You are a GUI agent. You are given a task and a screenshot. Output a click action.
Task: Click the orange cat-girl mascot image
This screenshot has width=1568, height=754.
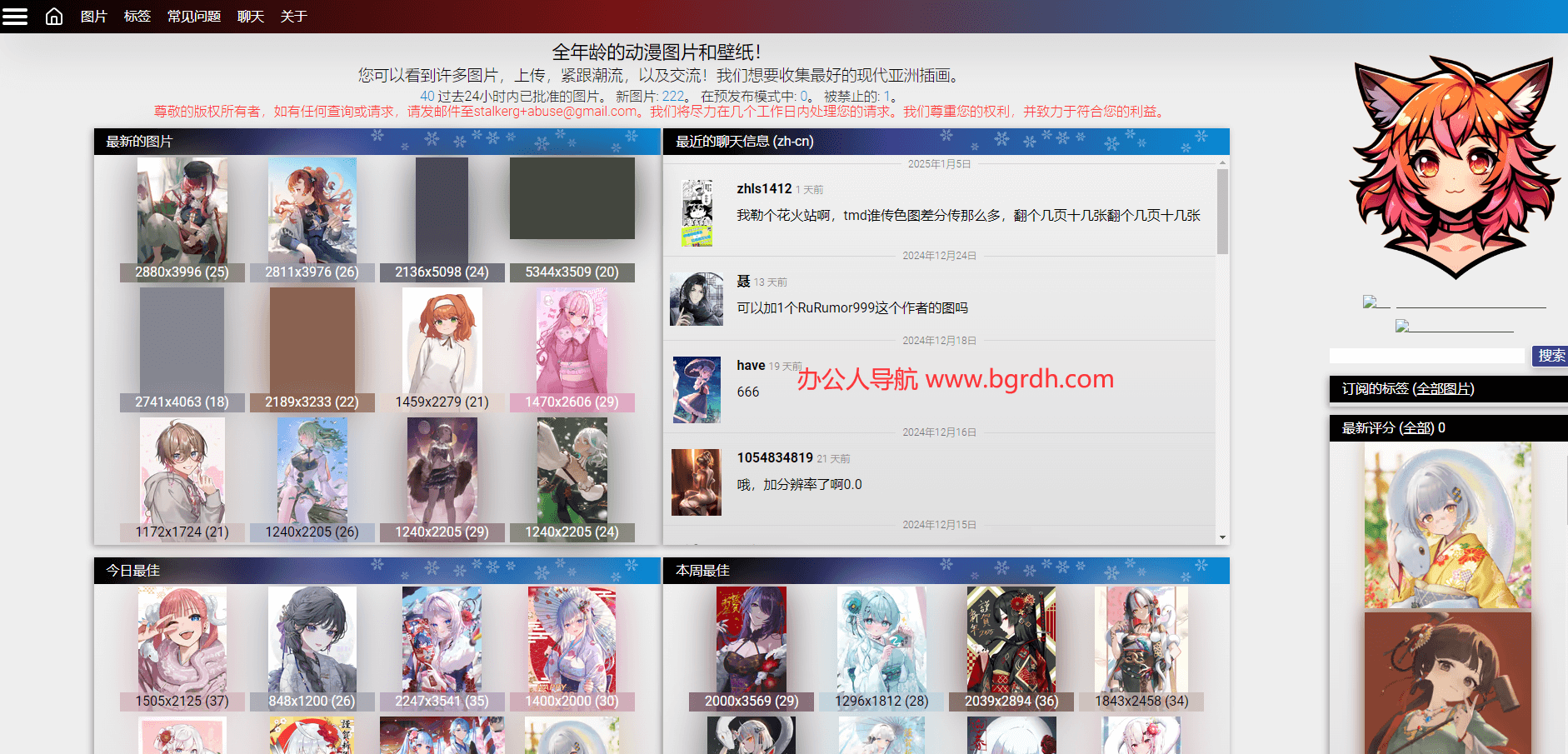(1454, 167)
